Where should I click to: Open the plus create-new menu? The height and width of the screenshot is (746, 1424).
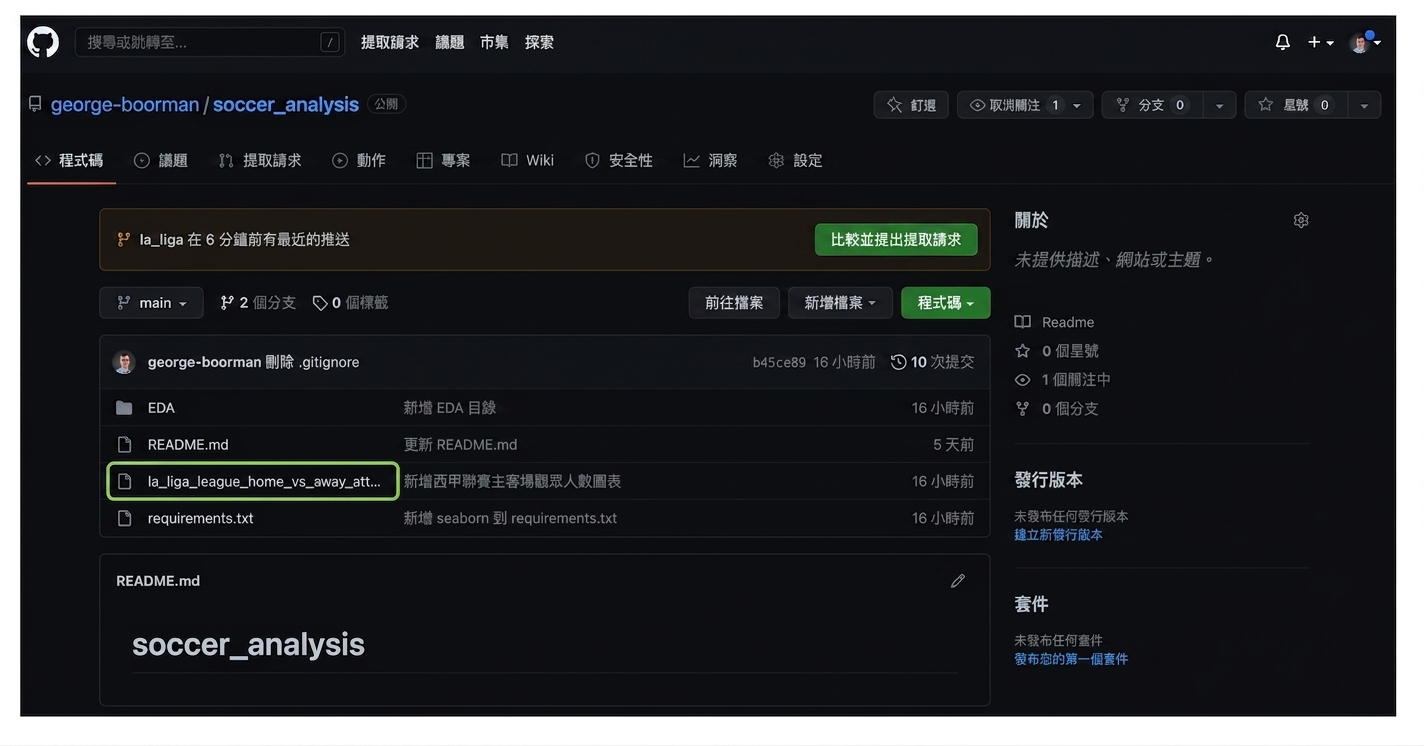1320,42
